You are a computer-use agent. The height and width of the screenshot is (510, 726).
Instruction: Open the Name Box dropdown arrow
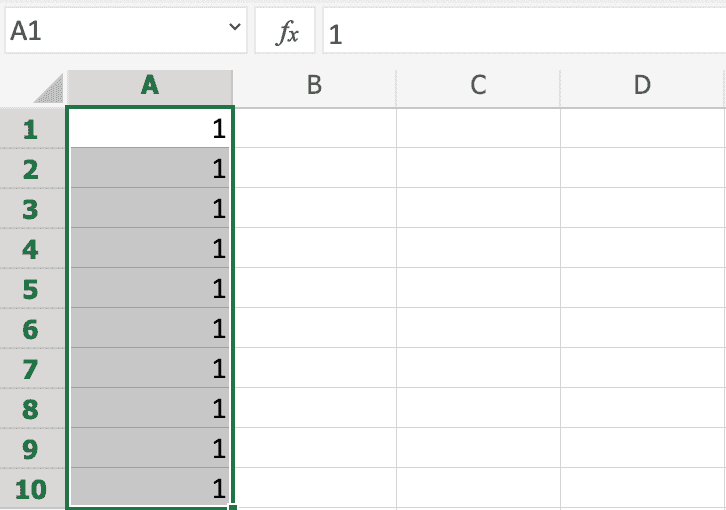236,30
